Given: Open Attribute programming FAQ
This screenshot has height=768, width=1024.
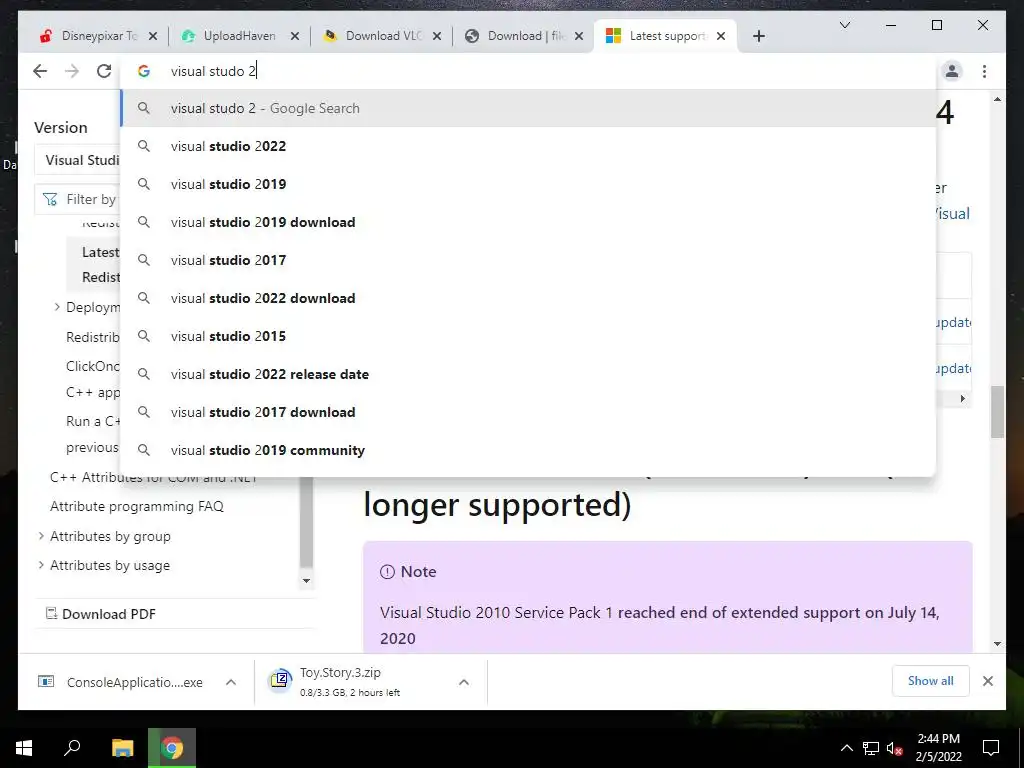Looking at the screenshot, I should [137, 506].
